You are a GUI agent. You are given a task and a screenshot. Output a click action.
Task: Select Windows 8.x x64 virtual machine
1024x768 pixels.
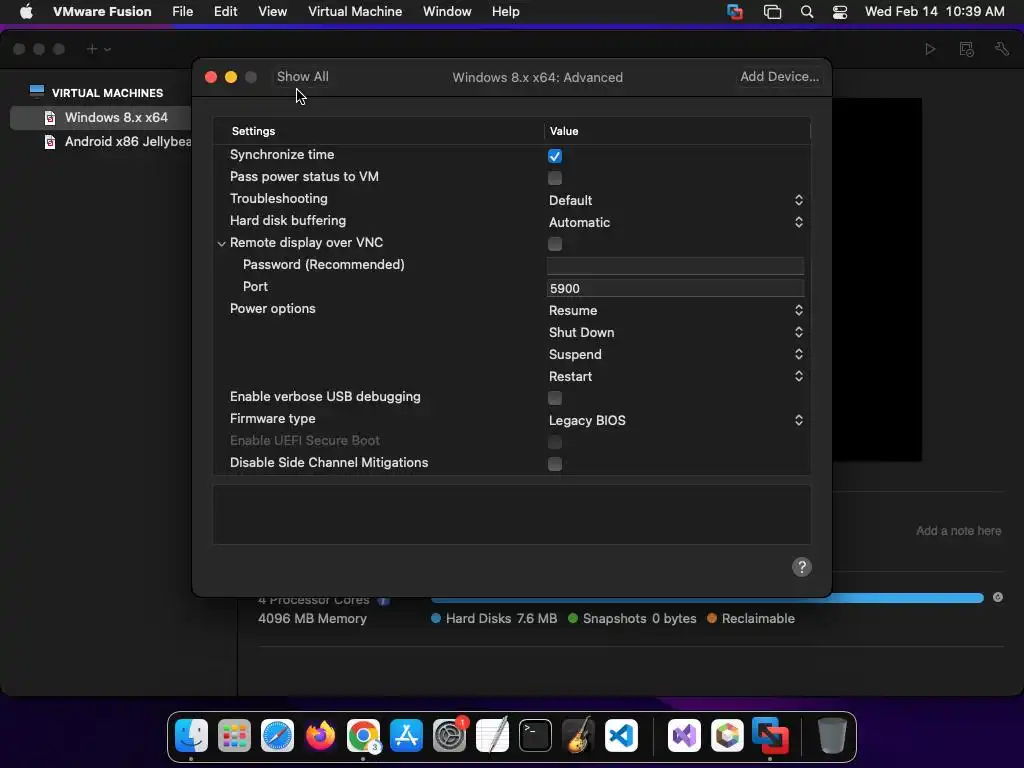tap(101, 118)
